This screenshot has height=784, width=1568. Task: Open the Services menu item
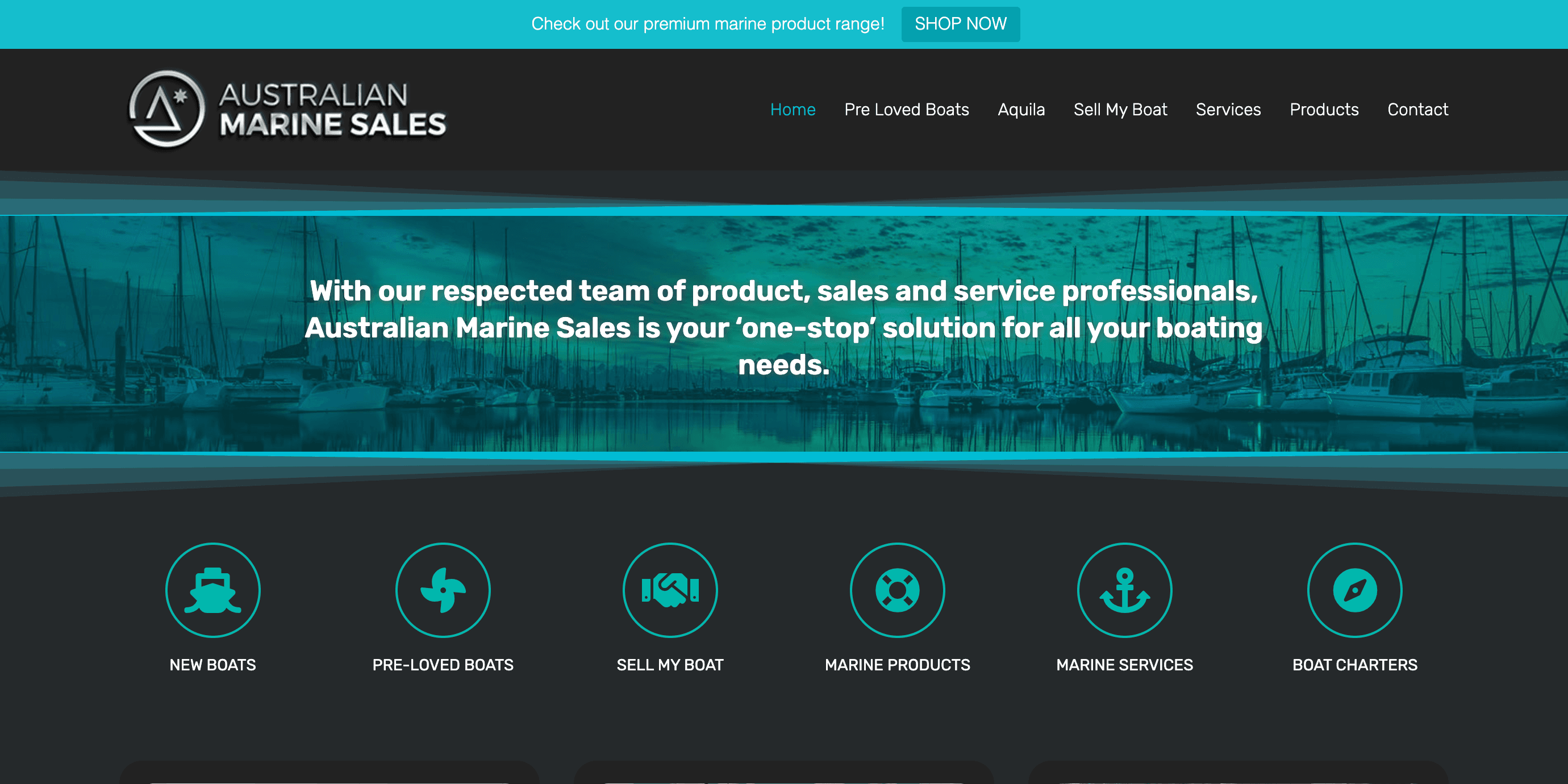click(x=1228, y=110)
